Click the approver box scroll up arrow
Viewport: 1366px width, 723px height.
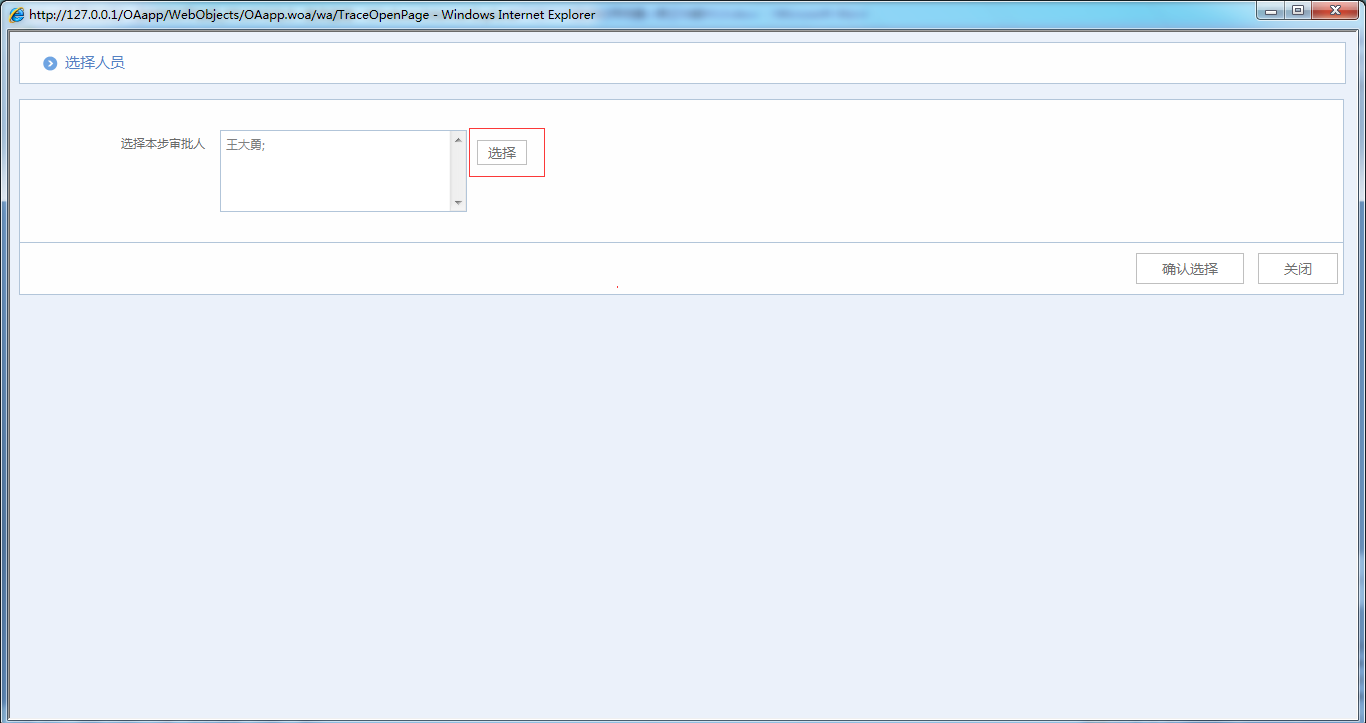tap(459, 139)
